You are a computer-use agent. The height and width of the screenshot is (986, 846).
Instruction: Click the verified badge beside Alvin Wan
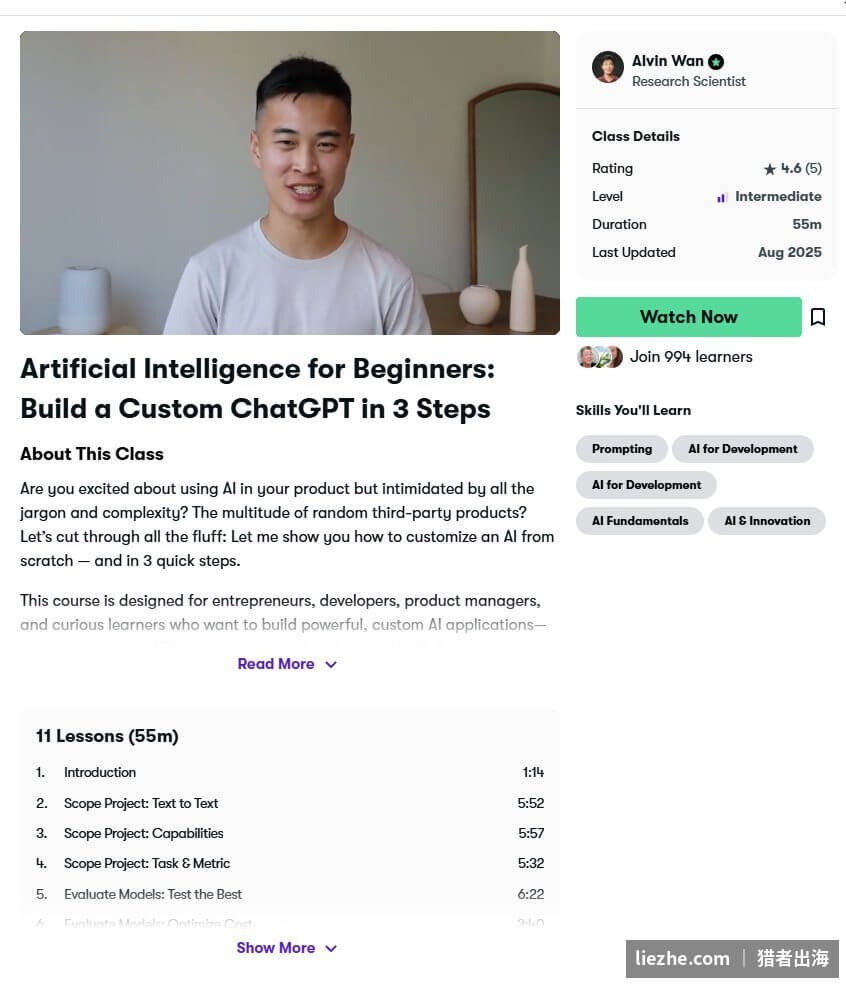pyautogui.click(x=716, y=62)
